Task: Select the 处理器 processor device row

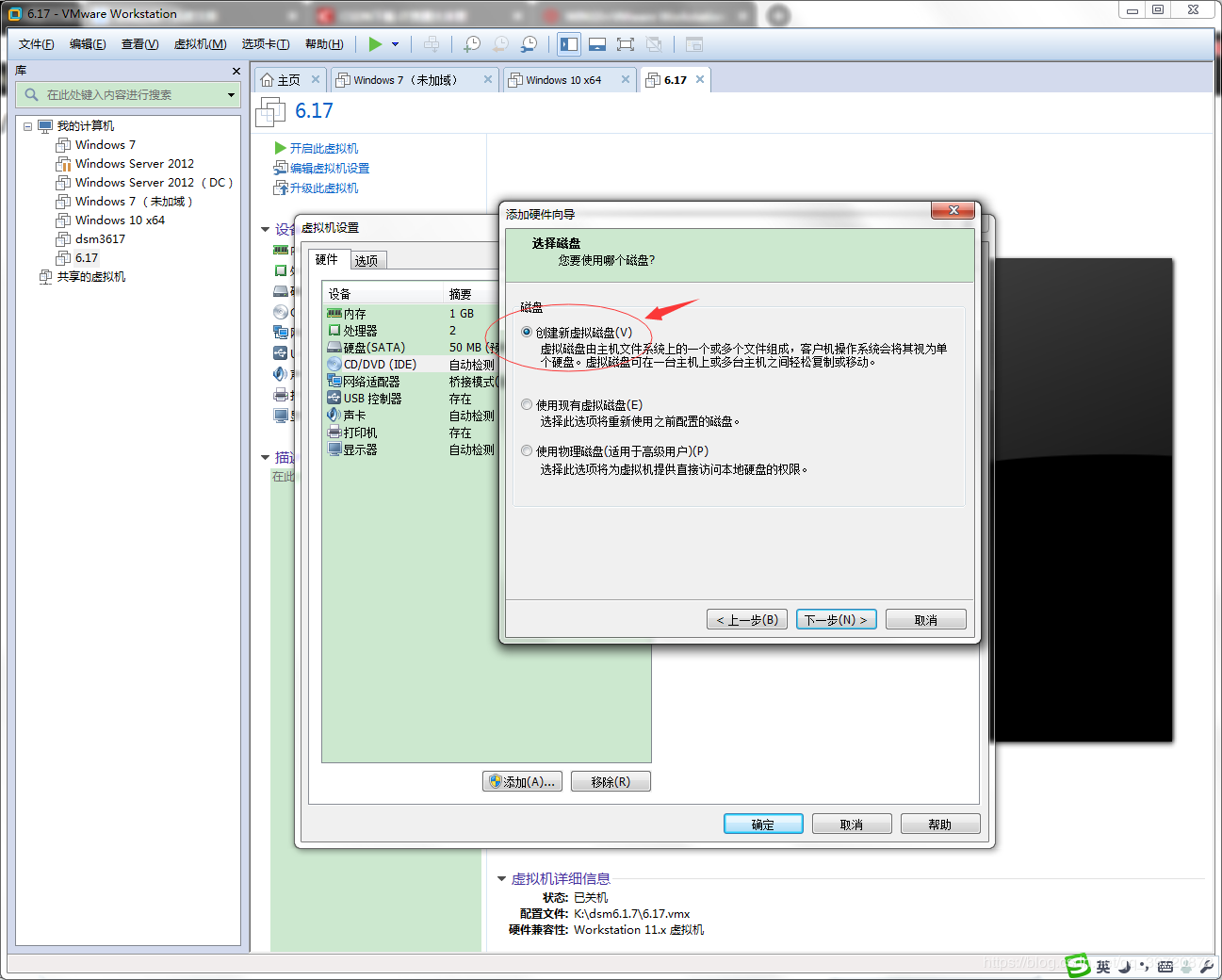Action: pyautogui.click(x=411, y=331)
